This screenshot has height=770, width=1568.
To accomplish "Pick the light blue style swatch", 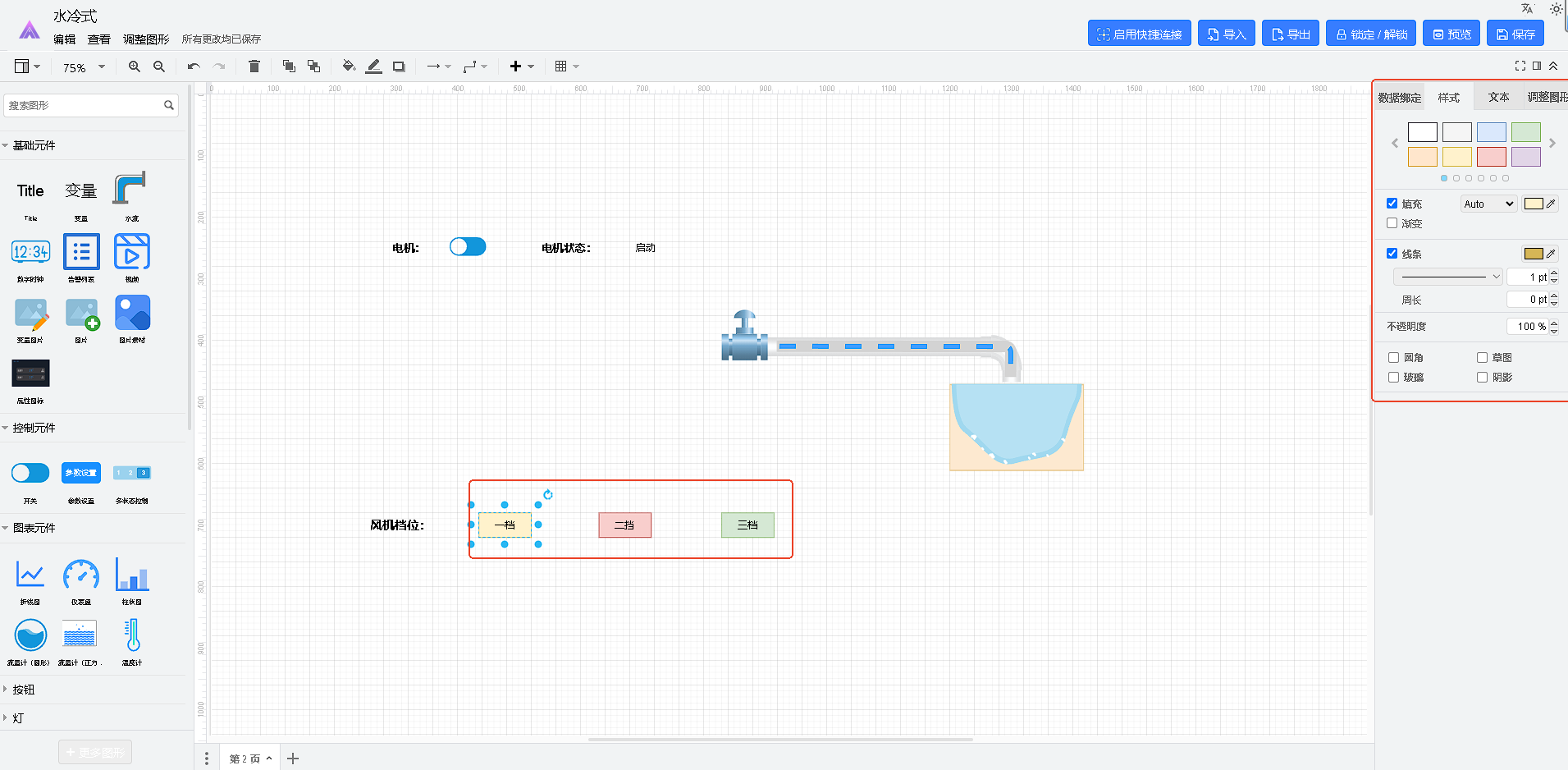I will [x=1491, y=132].
